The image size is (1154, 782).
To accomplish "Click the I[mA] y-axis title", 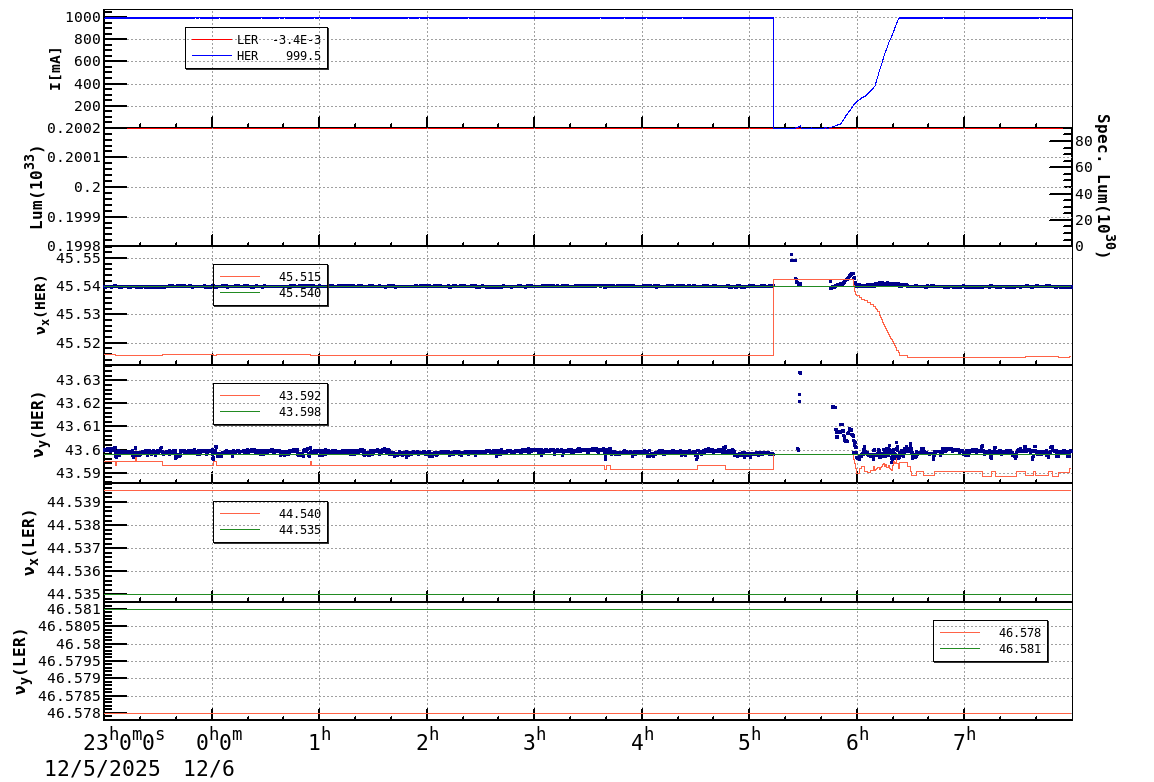I will 56,68.
